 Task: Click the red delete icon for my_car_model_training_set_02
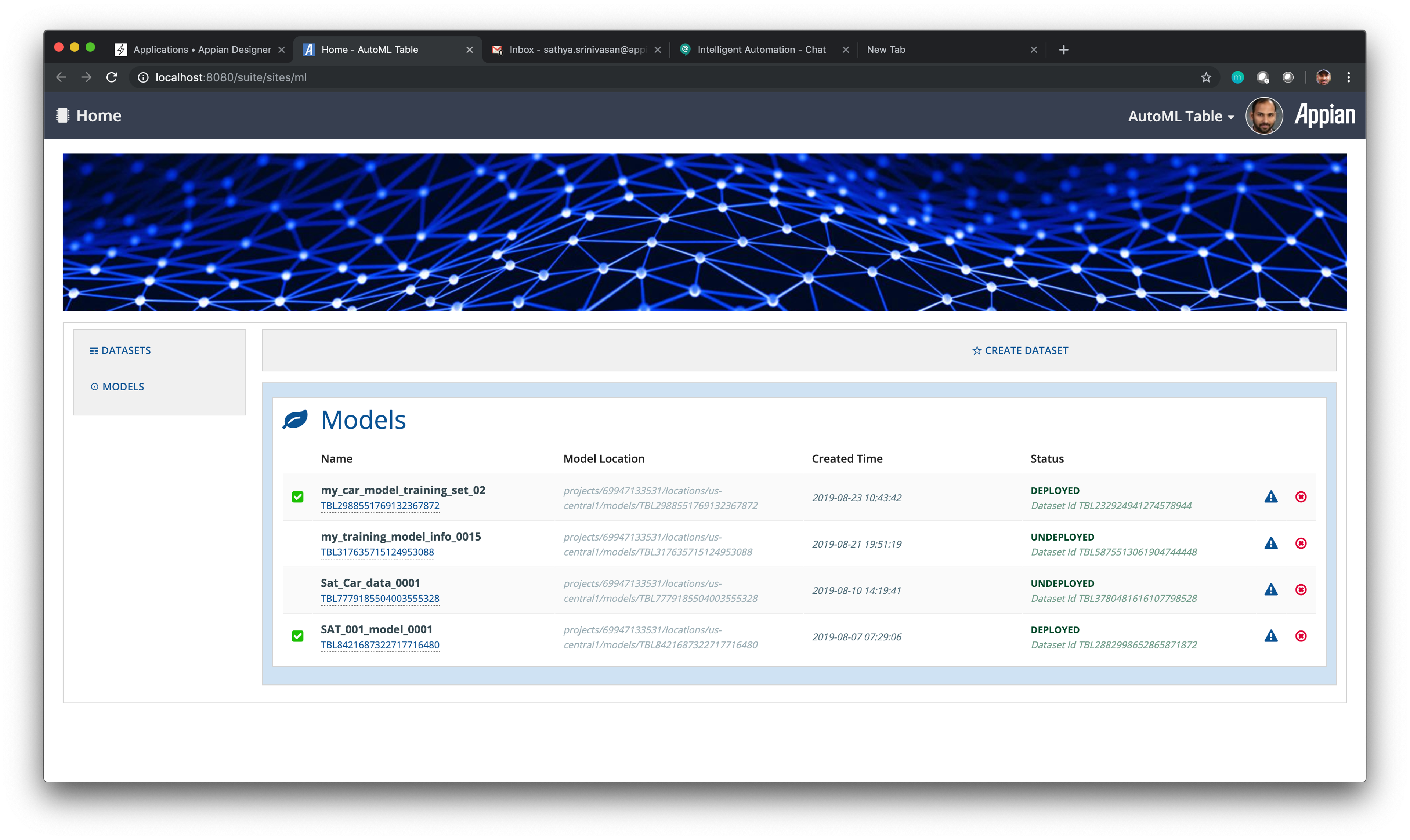(1301, 497)
